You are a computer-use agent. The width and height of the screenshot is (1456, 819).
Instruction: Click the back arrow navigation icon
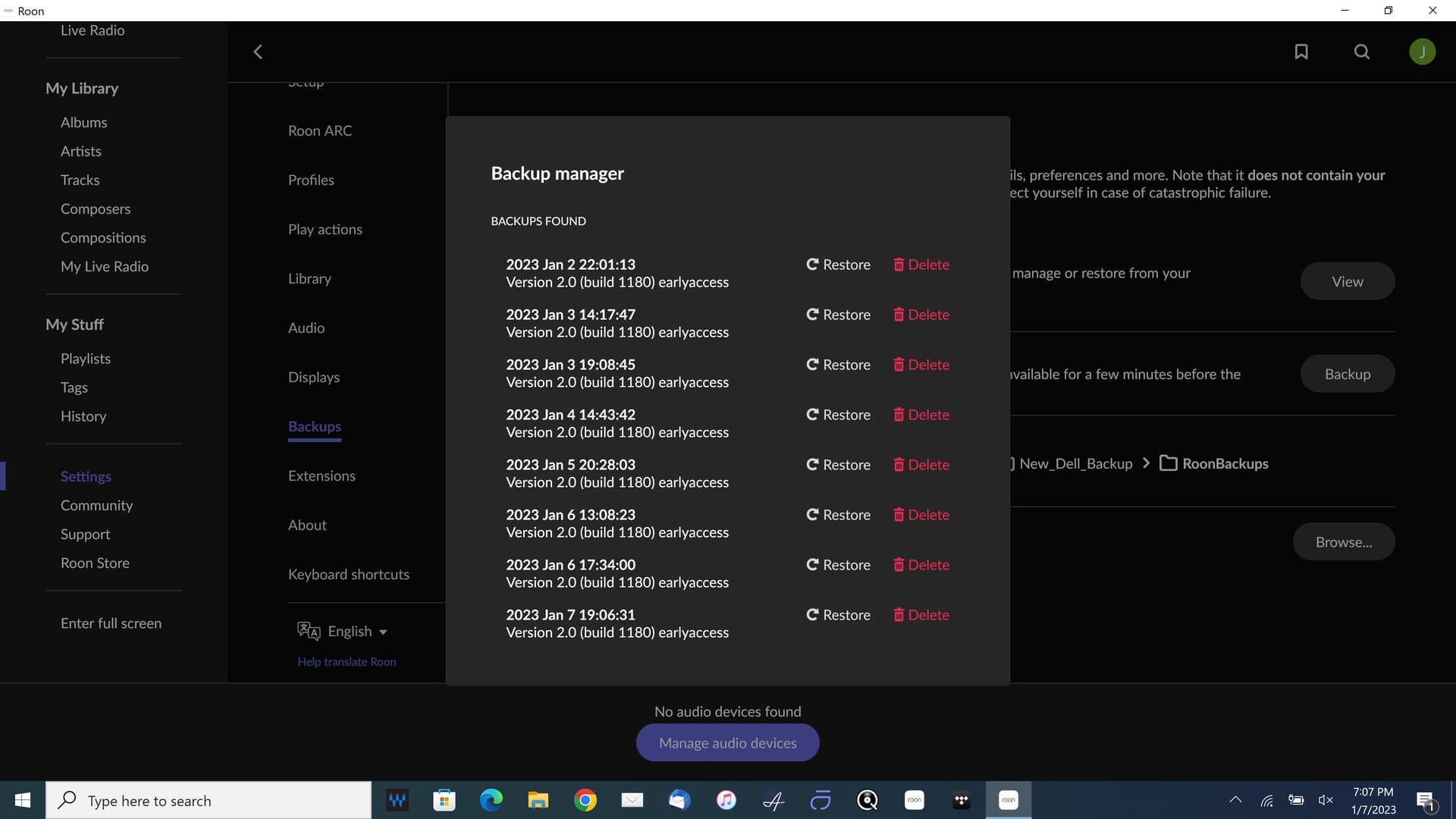coord(257,52)
